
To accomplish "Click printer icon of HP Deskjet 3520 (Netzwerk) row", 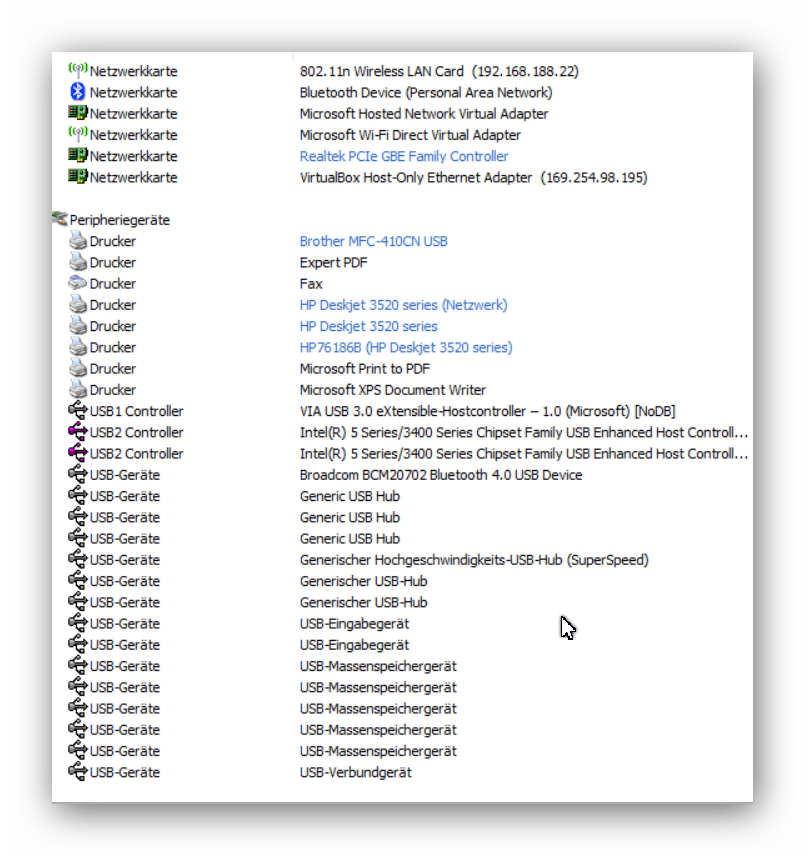I will pyautogui.click(x=78, y=304).
